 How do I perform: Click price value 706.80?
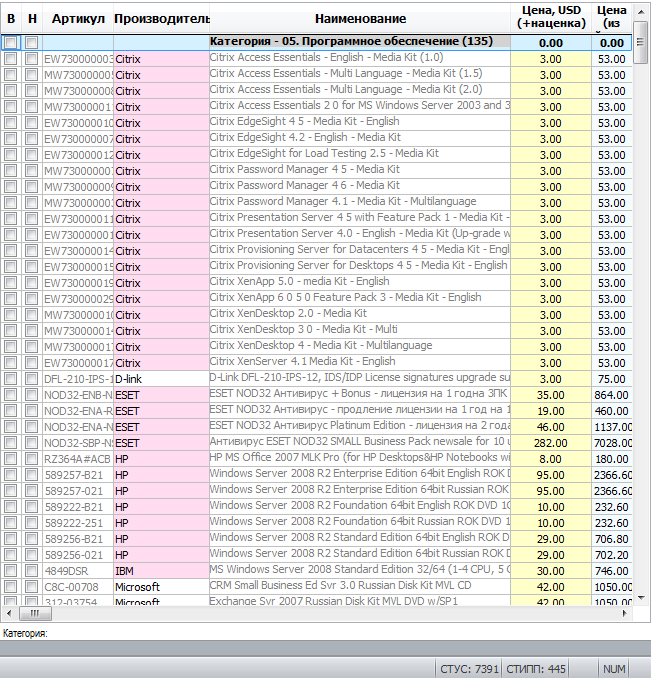click(x=612, y=539)
